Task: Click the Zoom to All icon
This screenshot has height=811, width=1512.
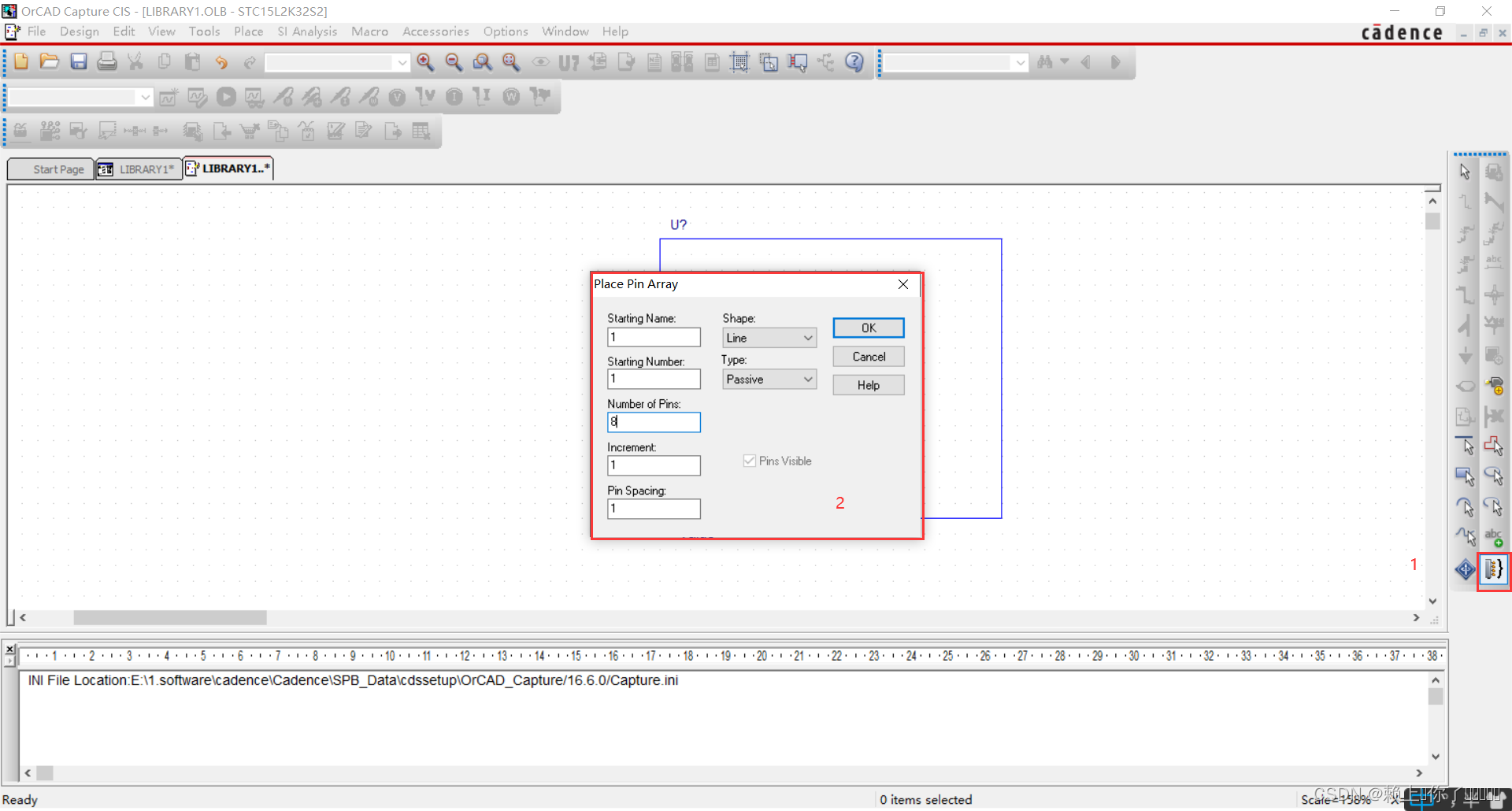Action: 511,62
